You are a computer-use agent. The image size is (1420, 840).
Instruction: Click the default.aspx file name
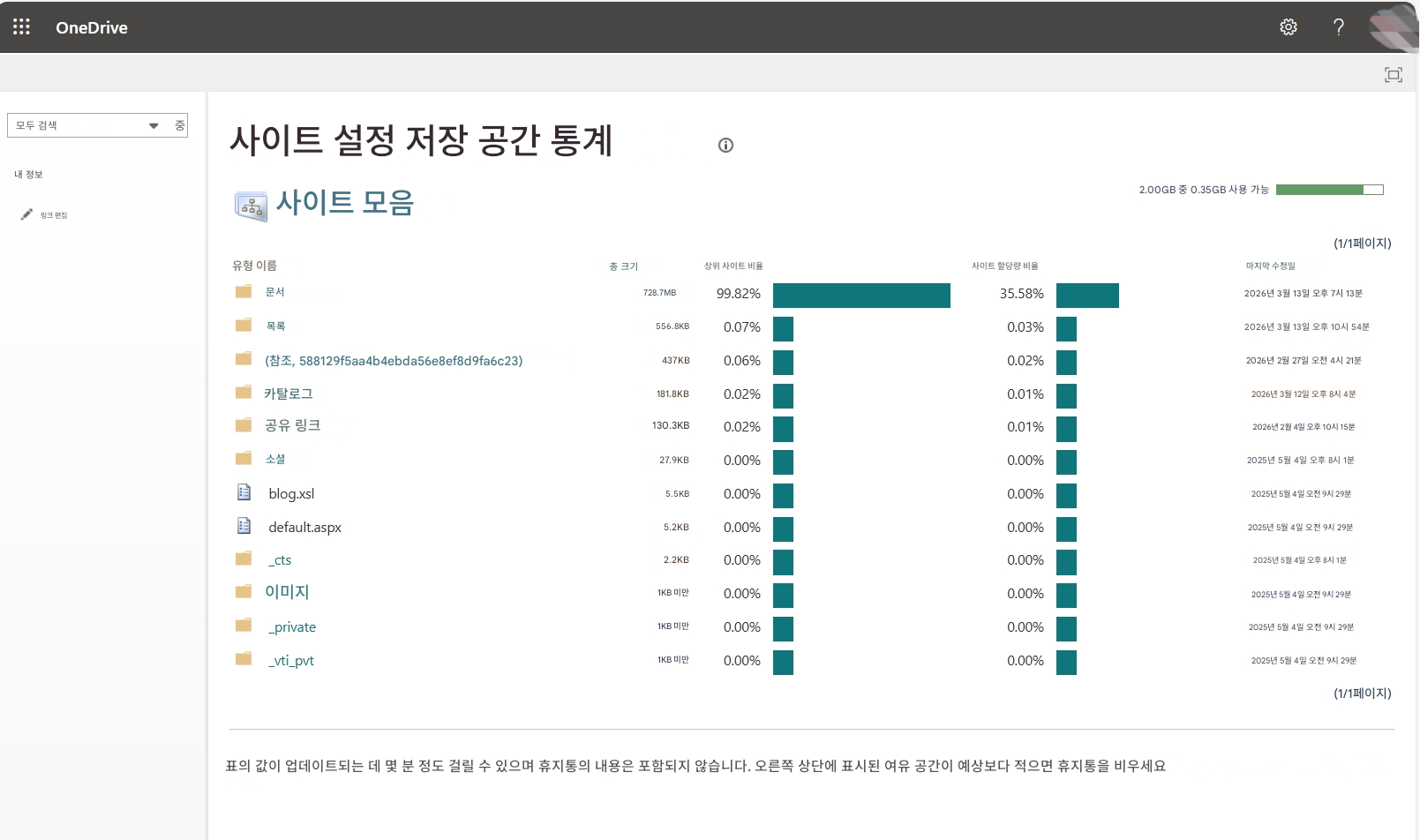(304, 528)
